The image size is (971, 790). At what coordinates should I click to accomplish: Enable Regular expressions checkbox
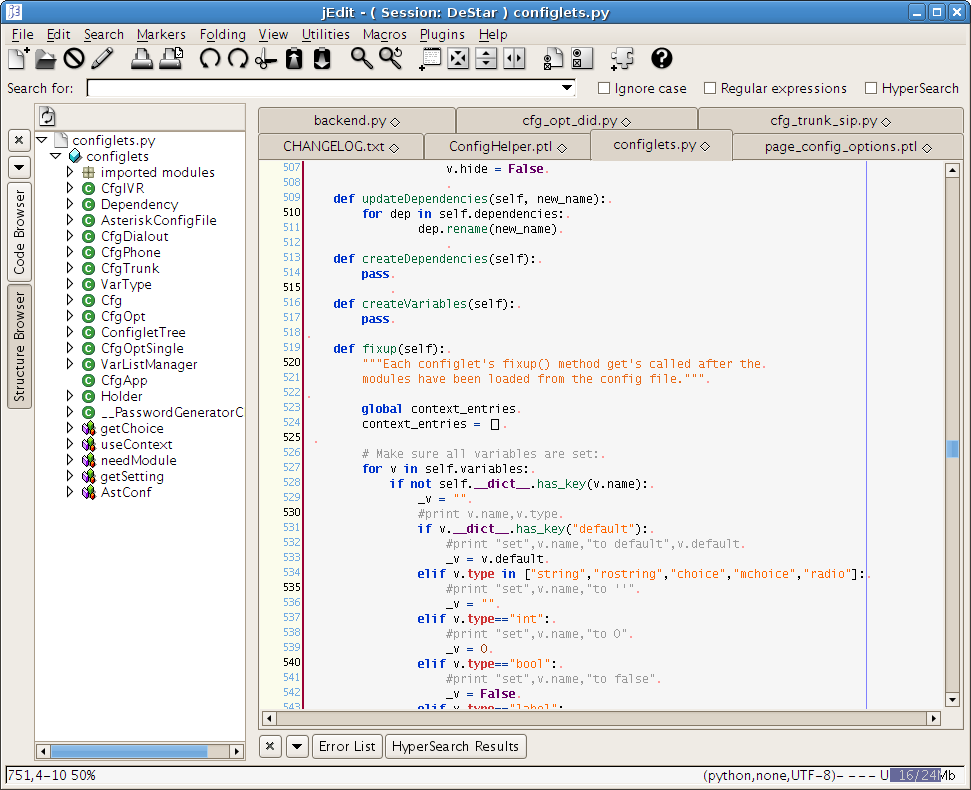[x=710, y=89]
